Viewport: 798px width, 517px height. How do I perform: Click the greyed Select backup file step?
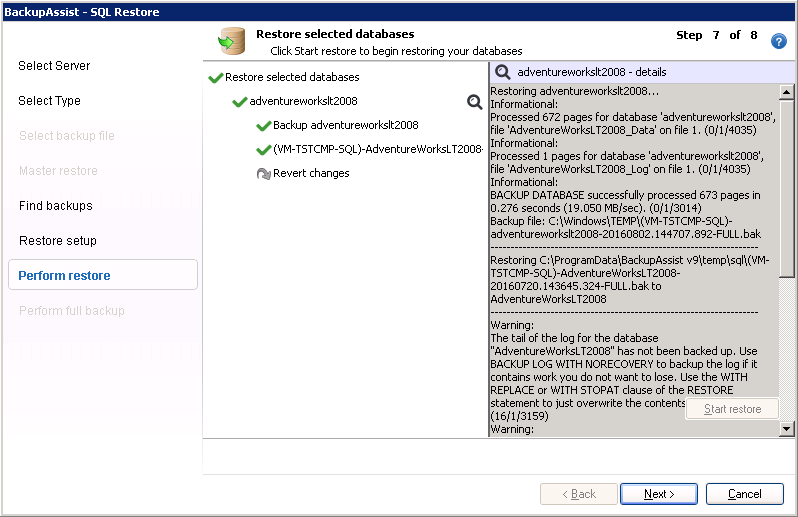click(x=67, y=136)
